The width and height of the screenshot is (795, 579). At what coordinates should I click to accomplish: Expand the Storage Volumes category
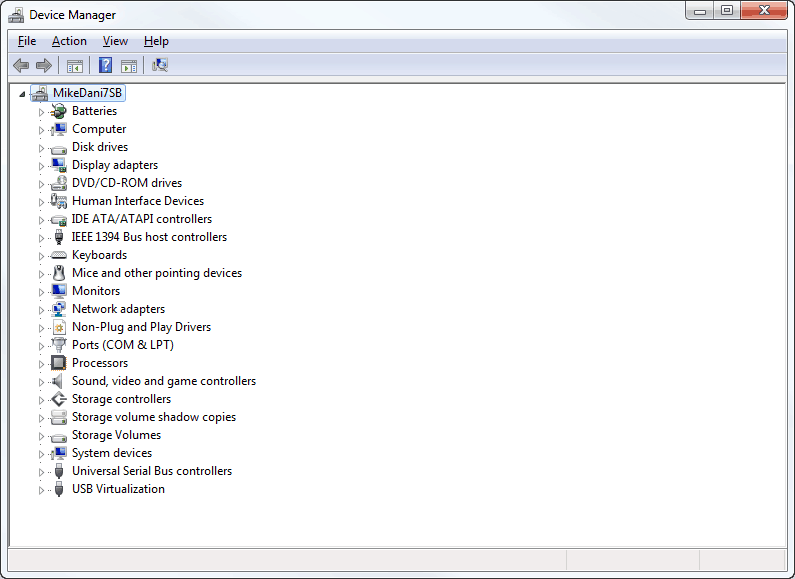point(42,436)
